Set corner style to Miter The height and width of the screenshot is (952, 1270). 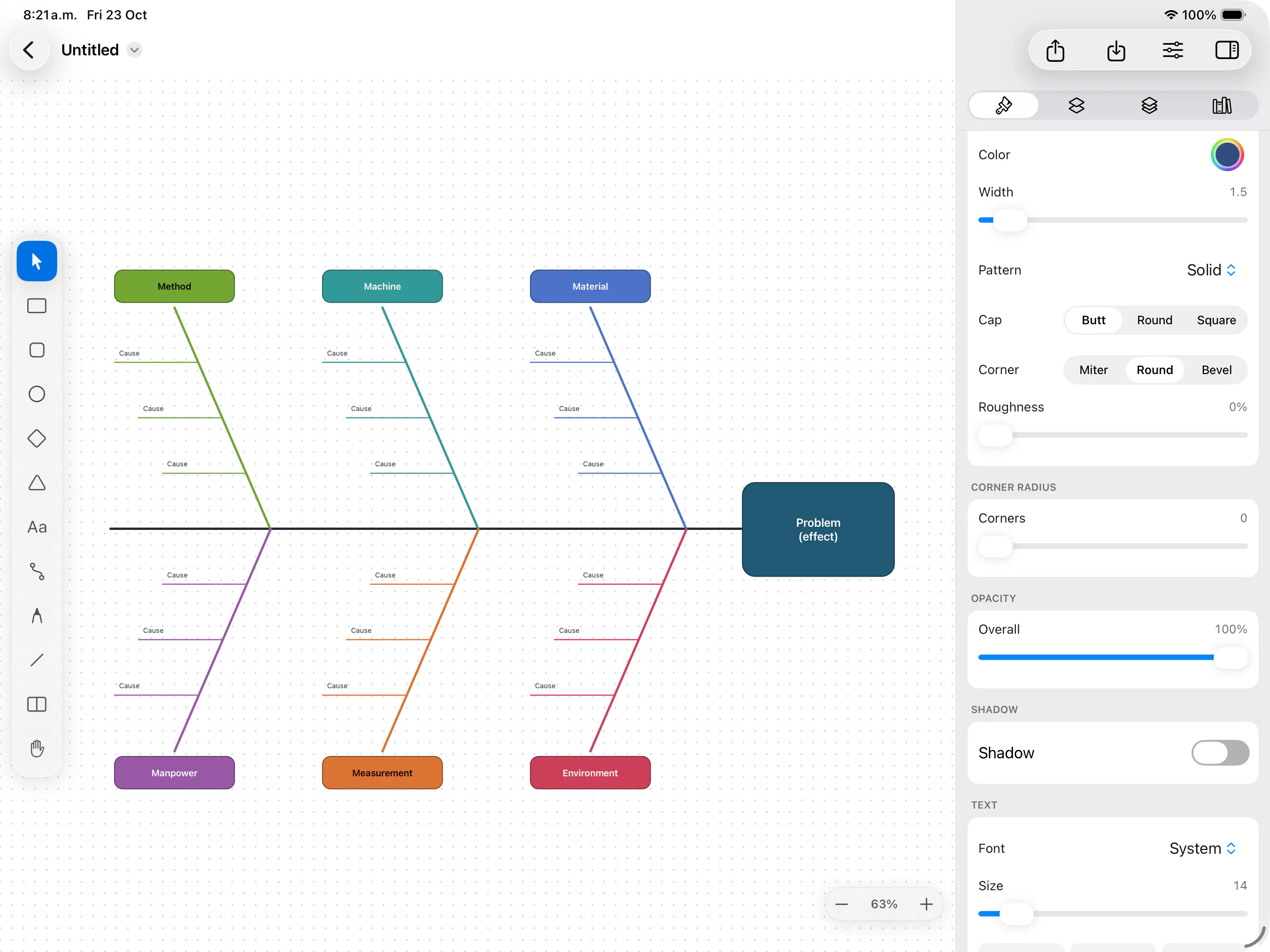tap(1093, 370)
